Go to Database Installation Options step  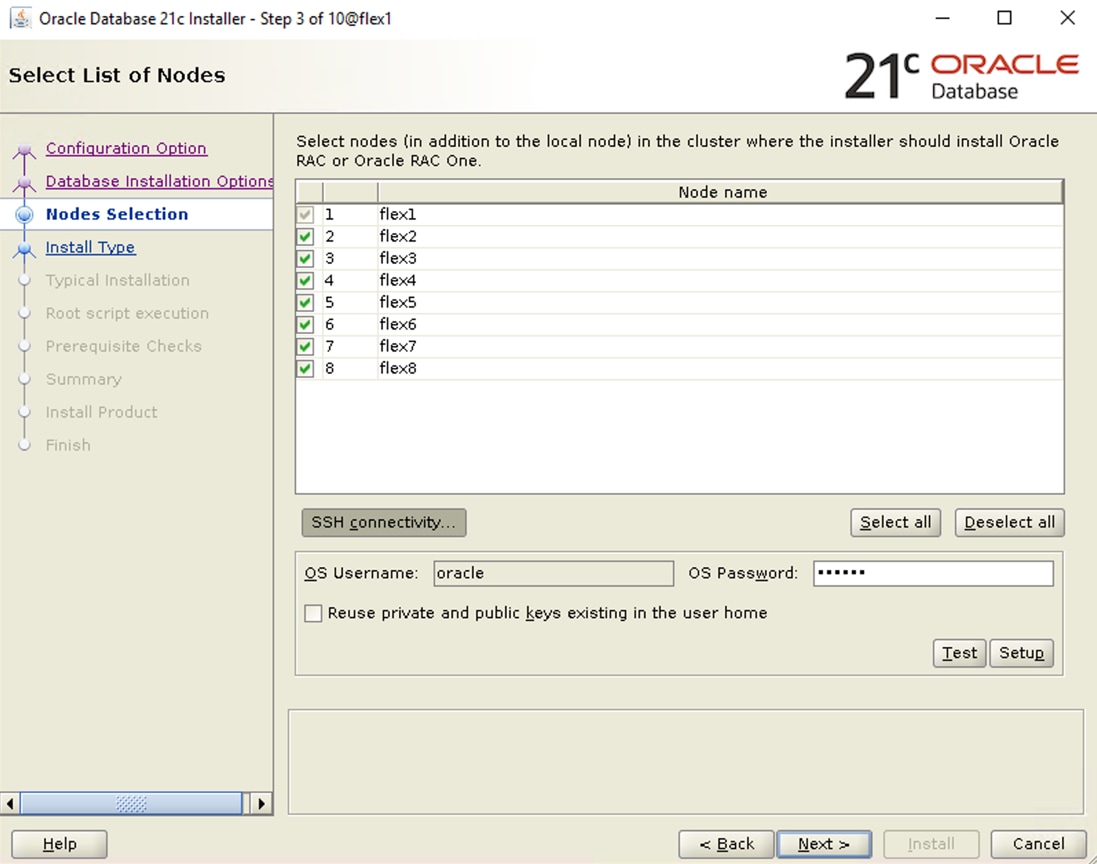coord(160,181)
